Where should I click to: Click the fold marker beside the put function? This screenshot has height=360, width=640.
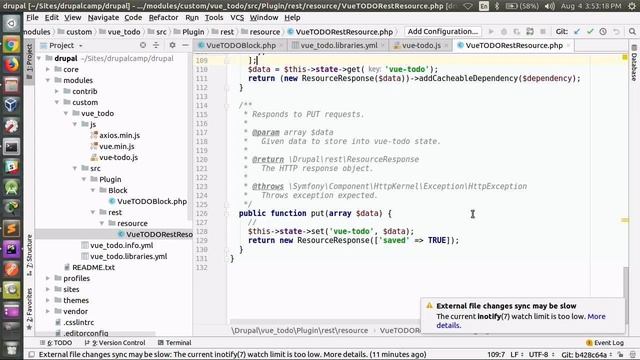pyautogui.click(x=227, y=213)
